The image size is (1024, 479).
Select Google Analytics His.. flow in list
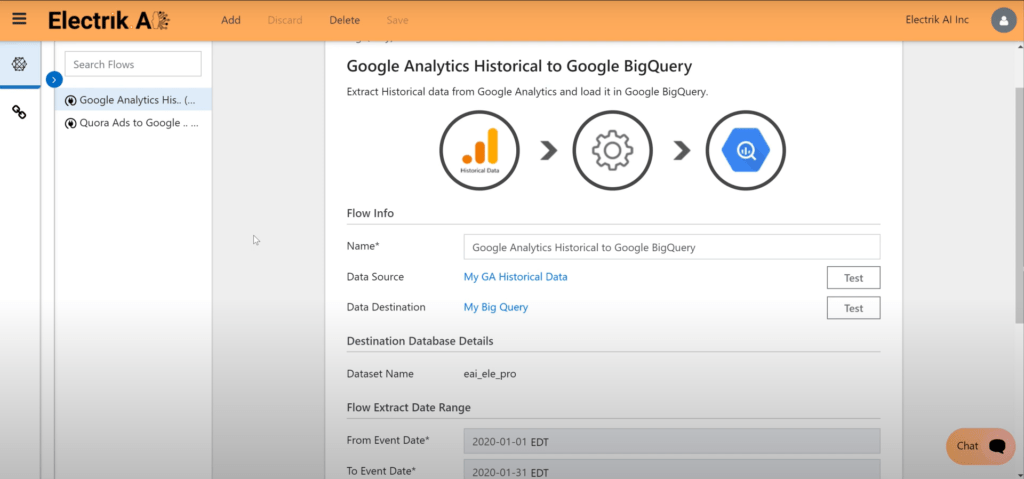pyautogui.click(x=133, y=100)
